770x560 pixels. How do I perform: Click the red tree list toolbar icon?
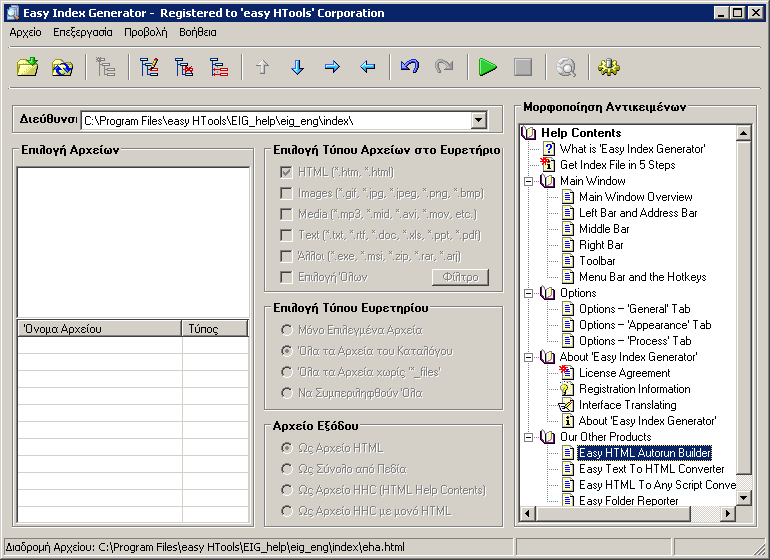(x=219, y=67)
